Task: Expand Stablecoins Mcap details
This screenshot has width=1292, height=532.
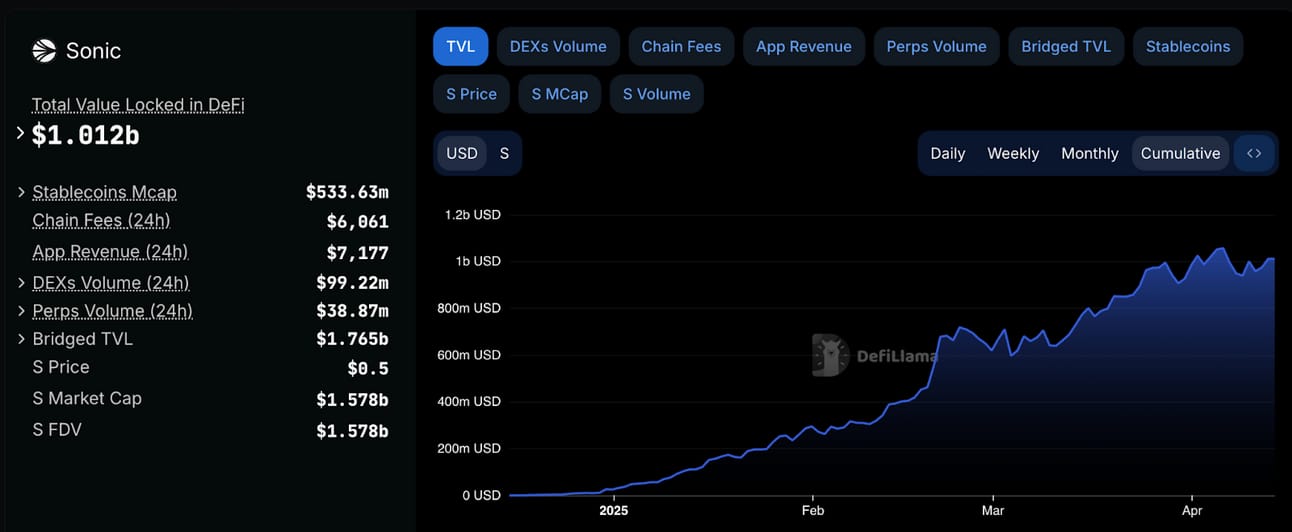Action: click(22, 192)
